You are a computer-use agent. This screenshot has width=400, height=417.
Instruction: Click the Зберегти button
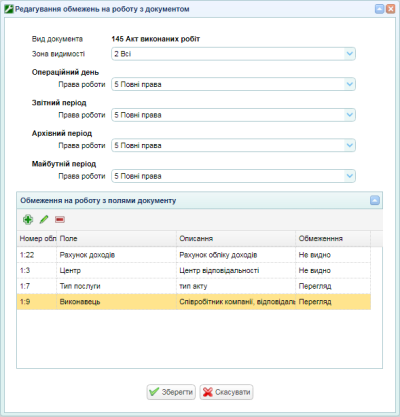click(x=171, y=392)
